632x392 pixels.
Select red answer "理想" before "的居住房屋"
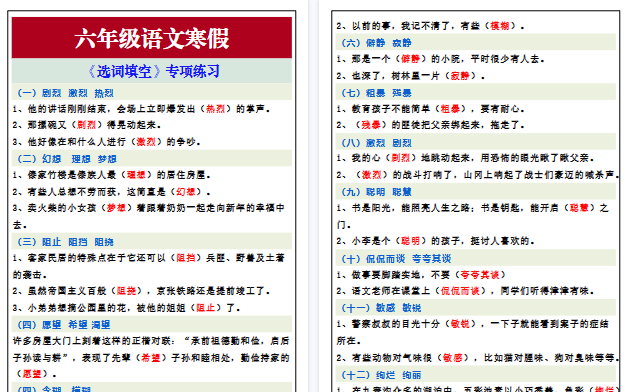(136, 175)
